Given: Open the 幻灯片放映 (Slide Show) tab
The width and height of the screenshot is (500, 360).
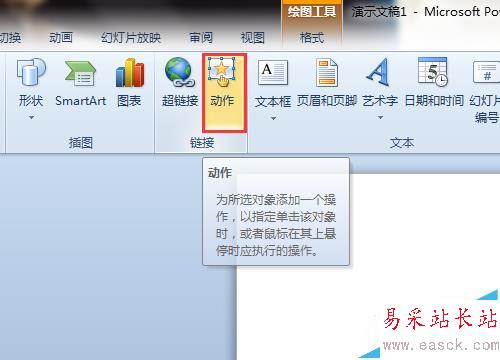Looking at the screenshot, I should coord(131,37).
